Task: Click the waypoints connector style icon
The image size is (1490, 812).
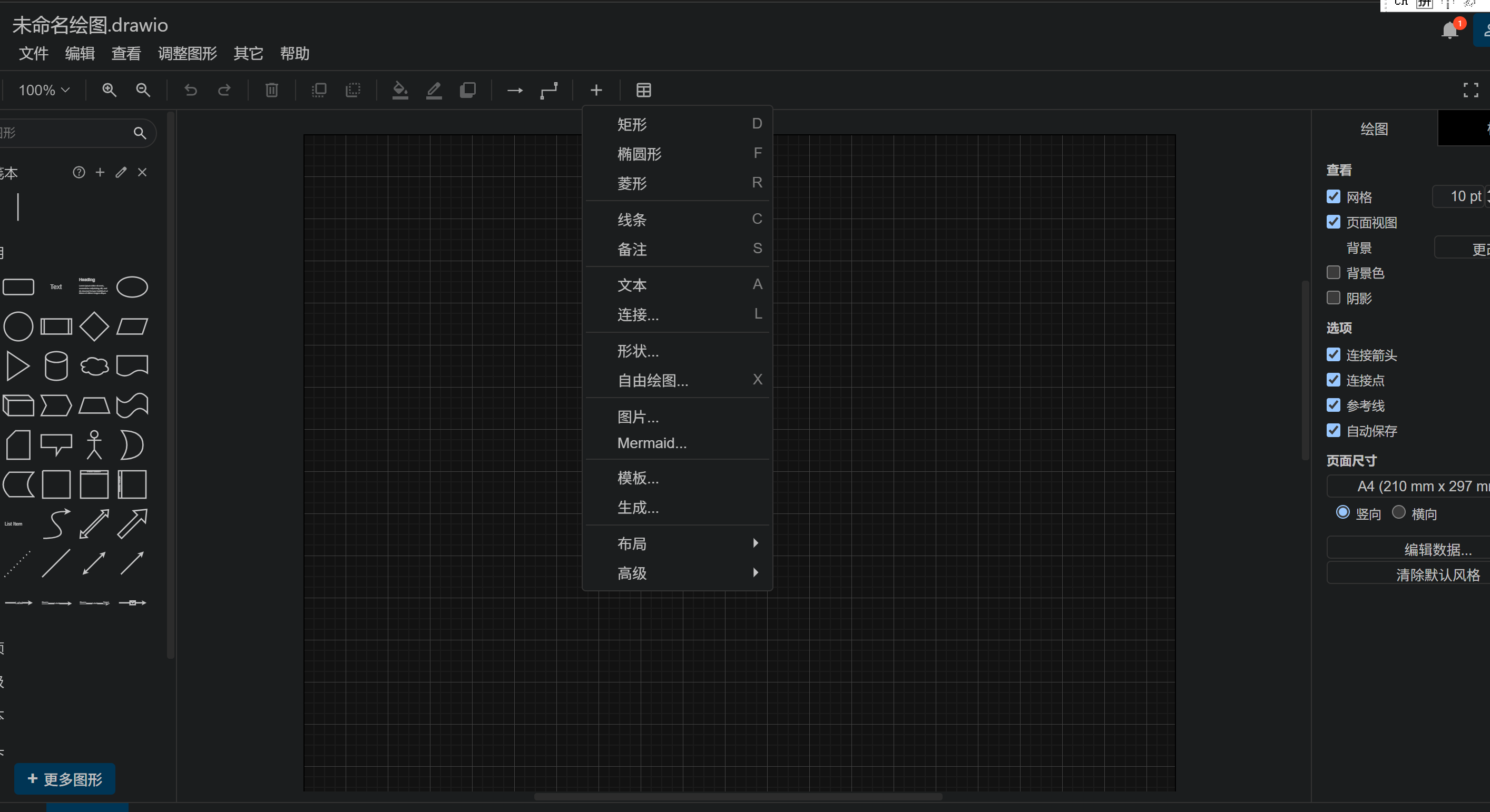Action: pyautogui.click(x=549, y=90)
